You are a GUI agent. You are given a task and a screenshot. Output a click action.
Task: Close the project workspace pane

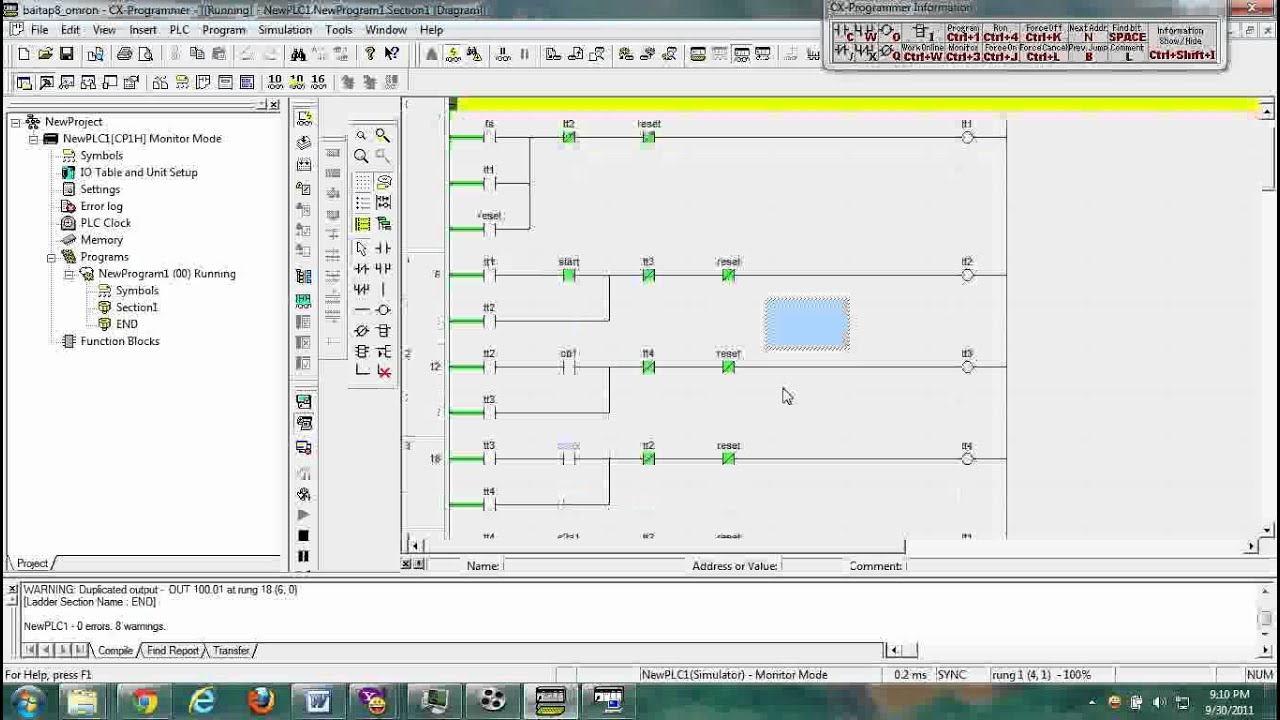[x=275, y=104]
